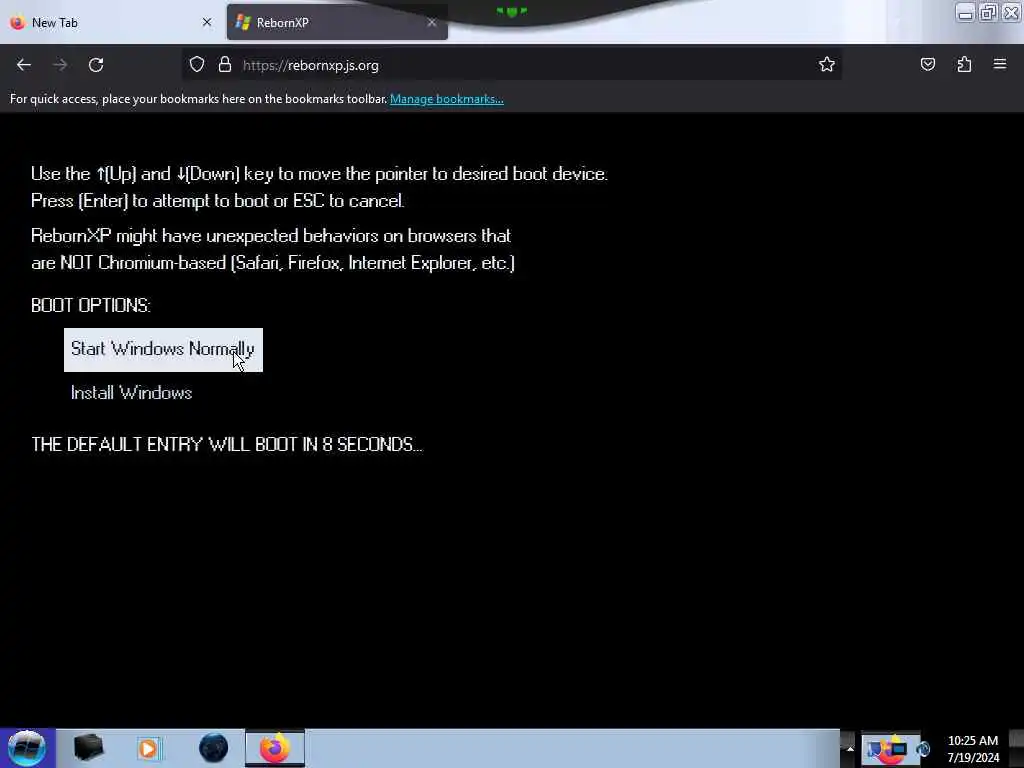The width and height of the screenshot is (1024, 768).
Task: Open the Manage bookmarks link
Action: pyautogui.click(x=447, y=99)
